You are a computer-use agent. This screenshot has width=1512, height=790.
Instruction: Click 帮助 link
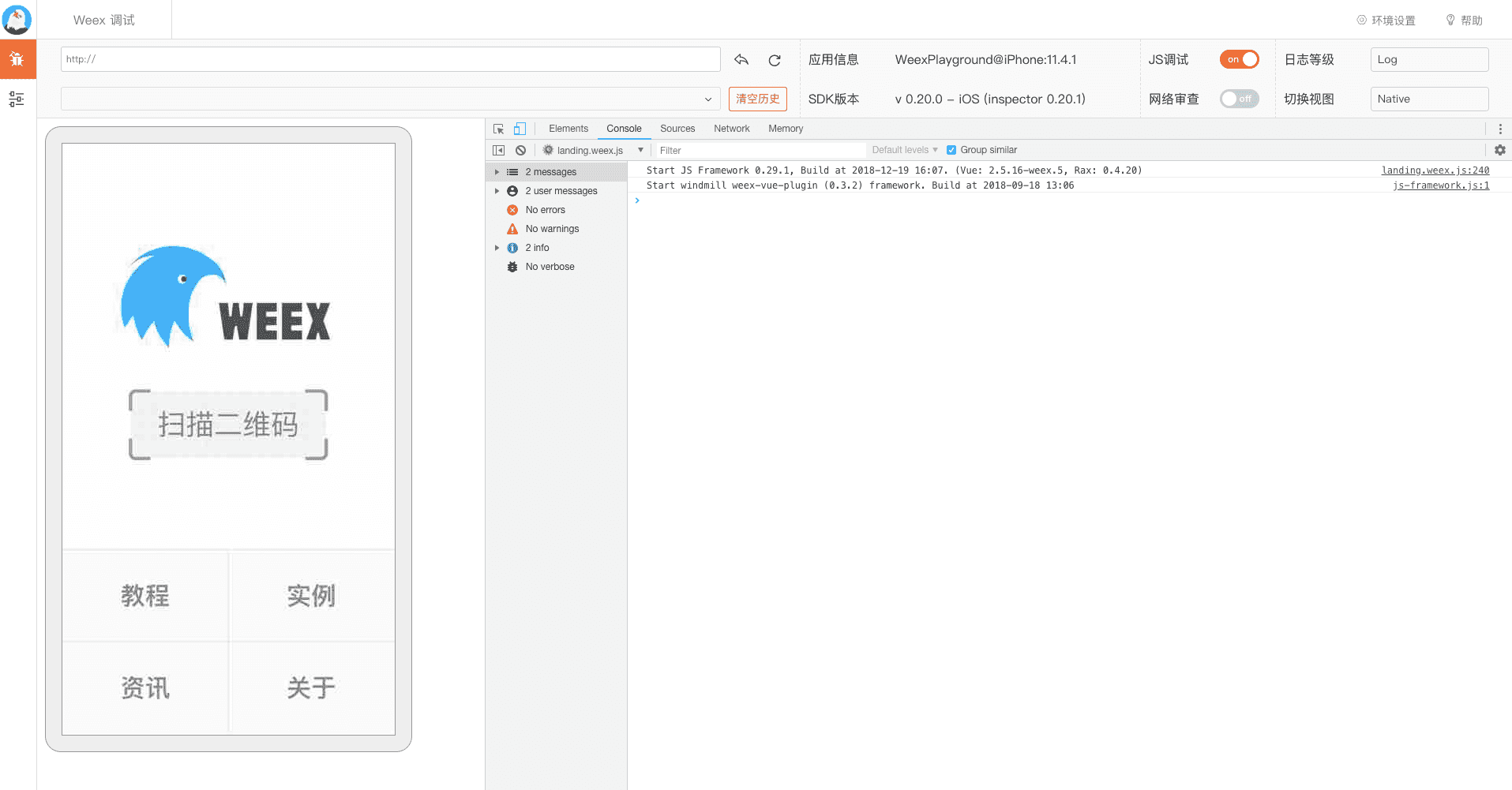[1472, 21]
